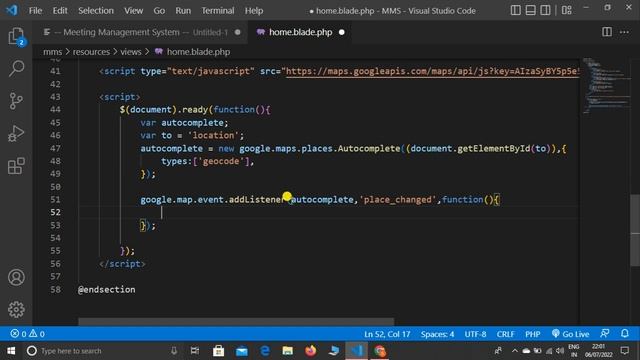Click the VS Code taskbar icon
The width and height of the screenshot is (640, 360).
click(x=357, y=351)
